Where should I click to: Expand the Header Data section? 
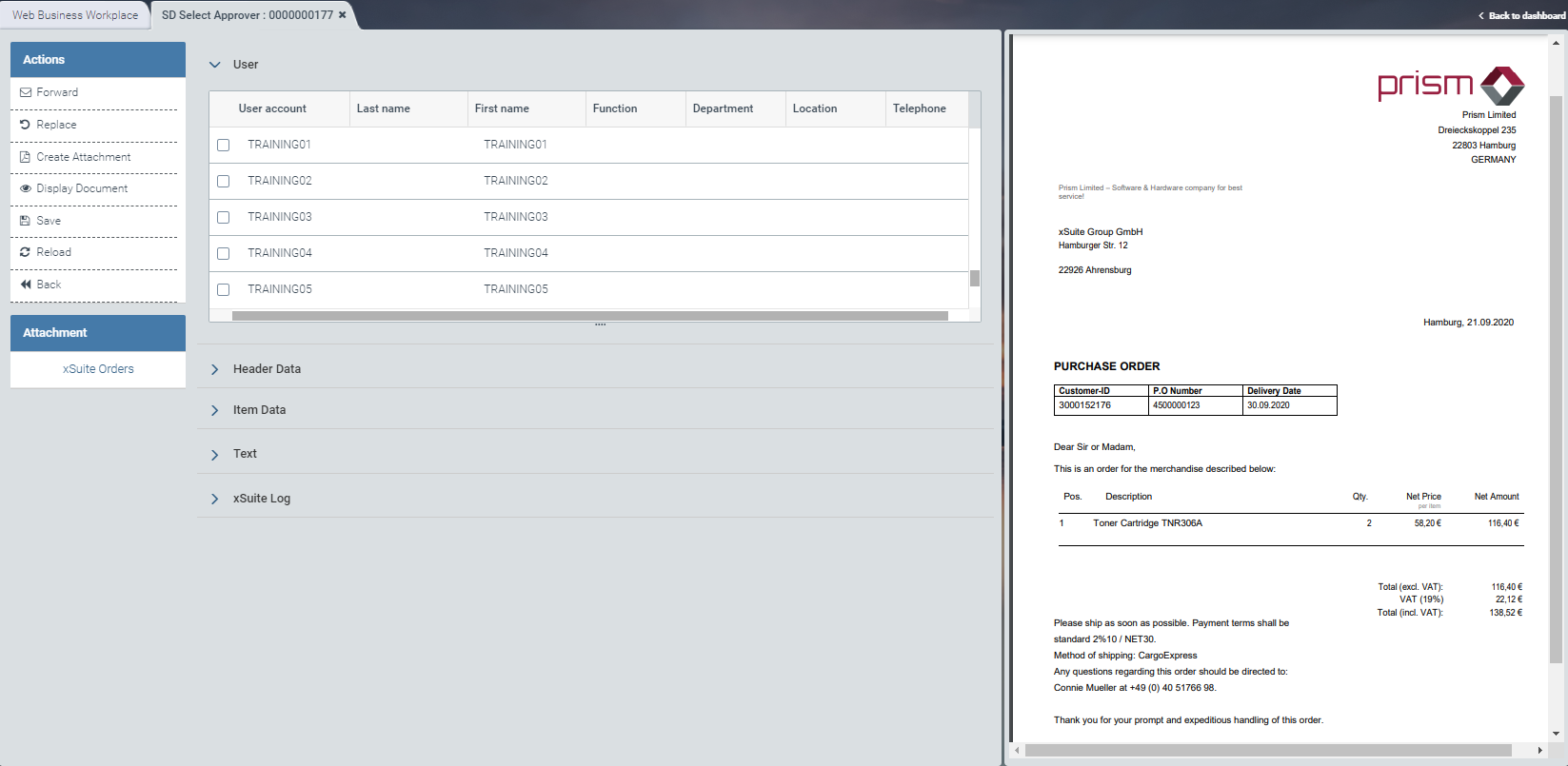(x=215, y=369)
